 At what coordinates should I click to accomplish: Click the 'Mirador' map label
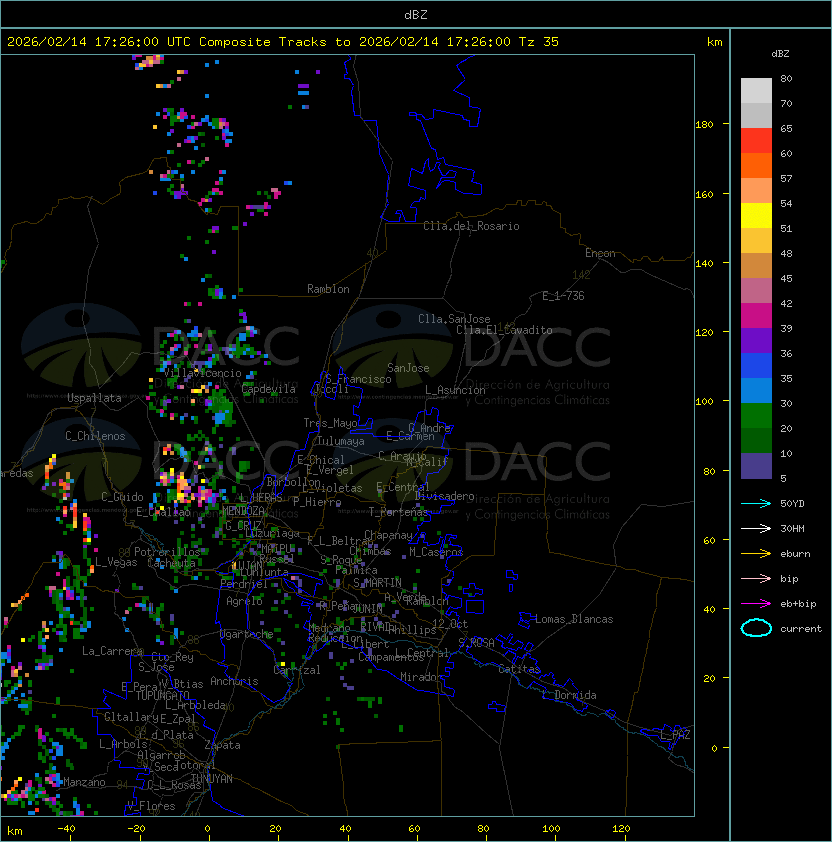pos(421,677)
